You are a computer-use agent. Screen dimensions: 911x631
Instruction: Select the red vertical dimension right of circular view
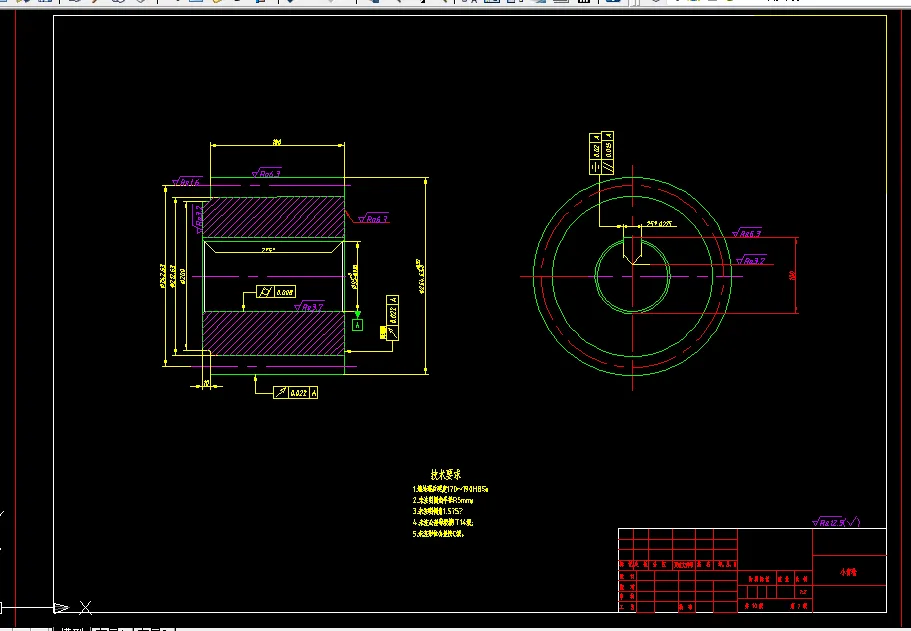pos(792,275)
